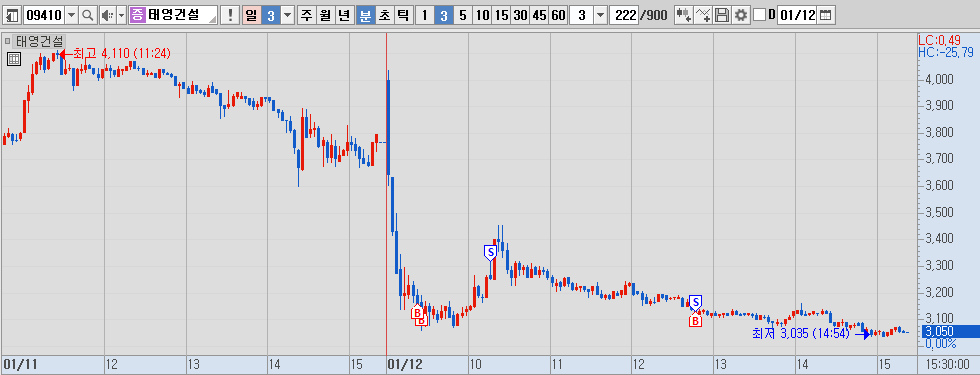Image resolution: width=980 pixels, height=375 pixels.
Task: Click the floppy disk save icon
Action: (x=722, y=16)
